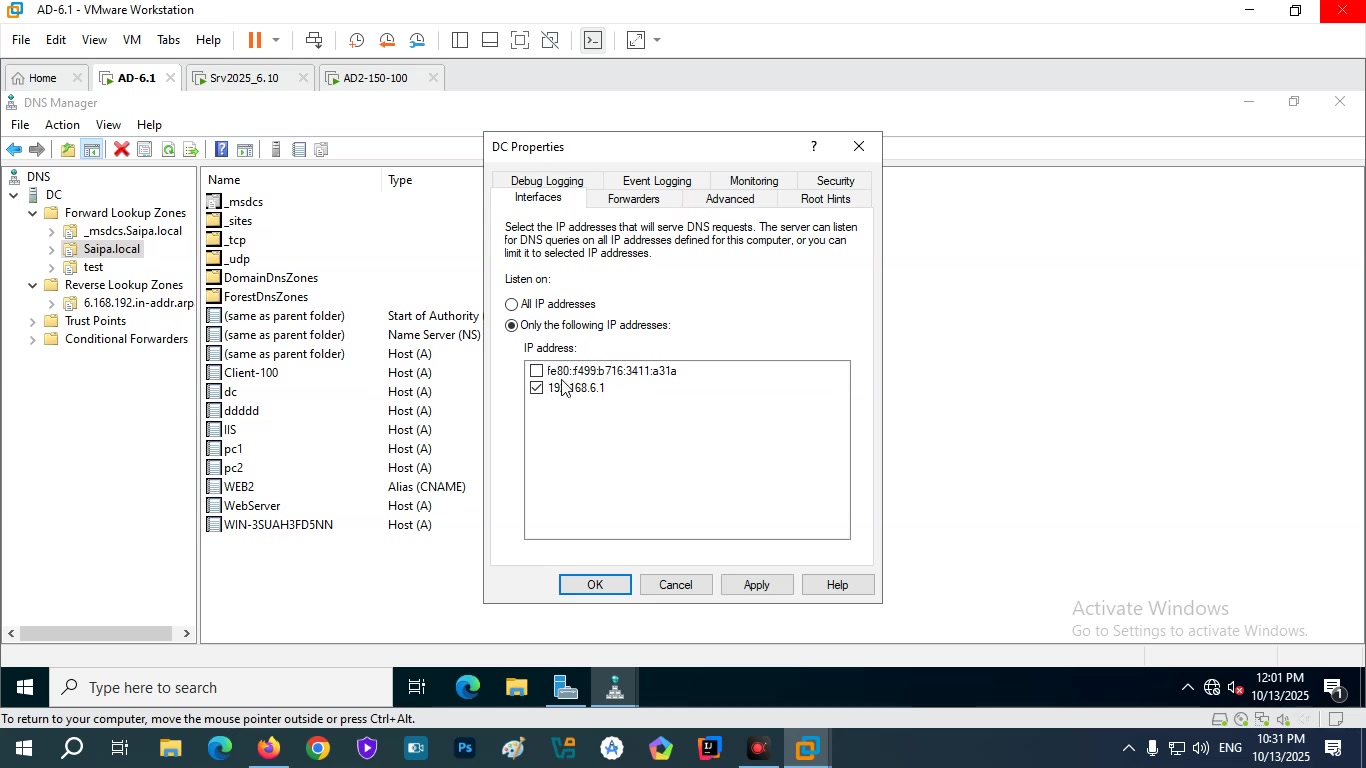
Task: Click the red Delete icon in DNS Manager toolbar
Action: pos(121,150)
